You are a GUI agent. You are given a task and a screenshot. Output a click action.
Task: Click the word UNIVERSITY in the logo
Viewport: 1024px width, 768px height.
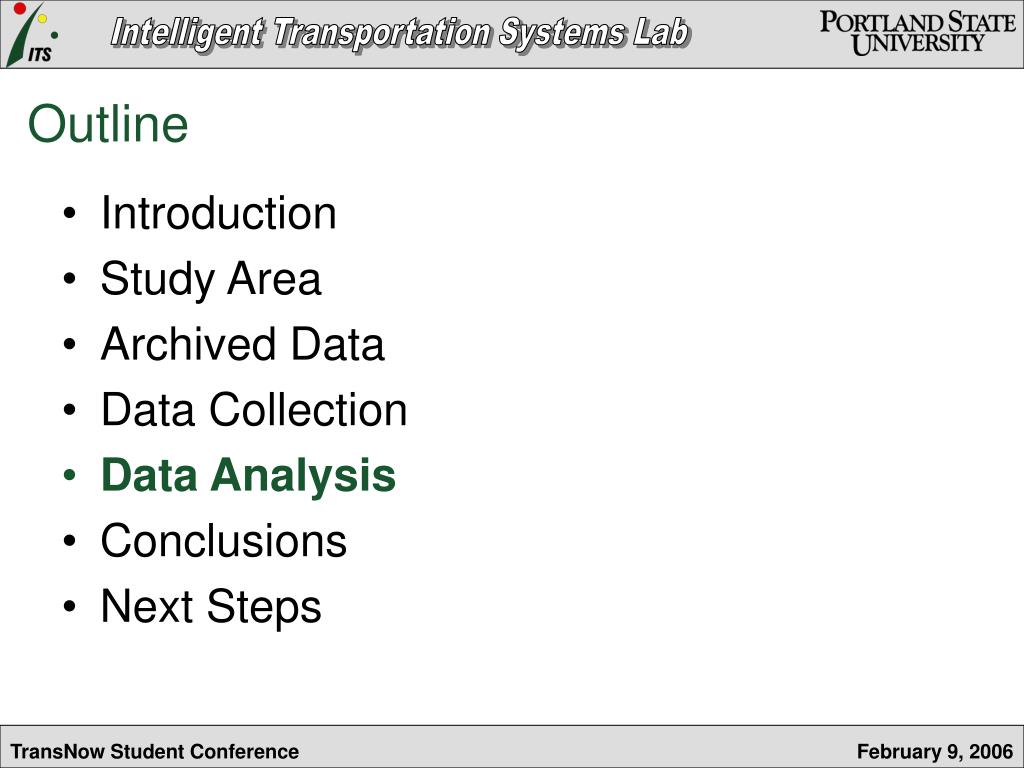click(918, 44)
